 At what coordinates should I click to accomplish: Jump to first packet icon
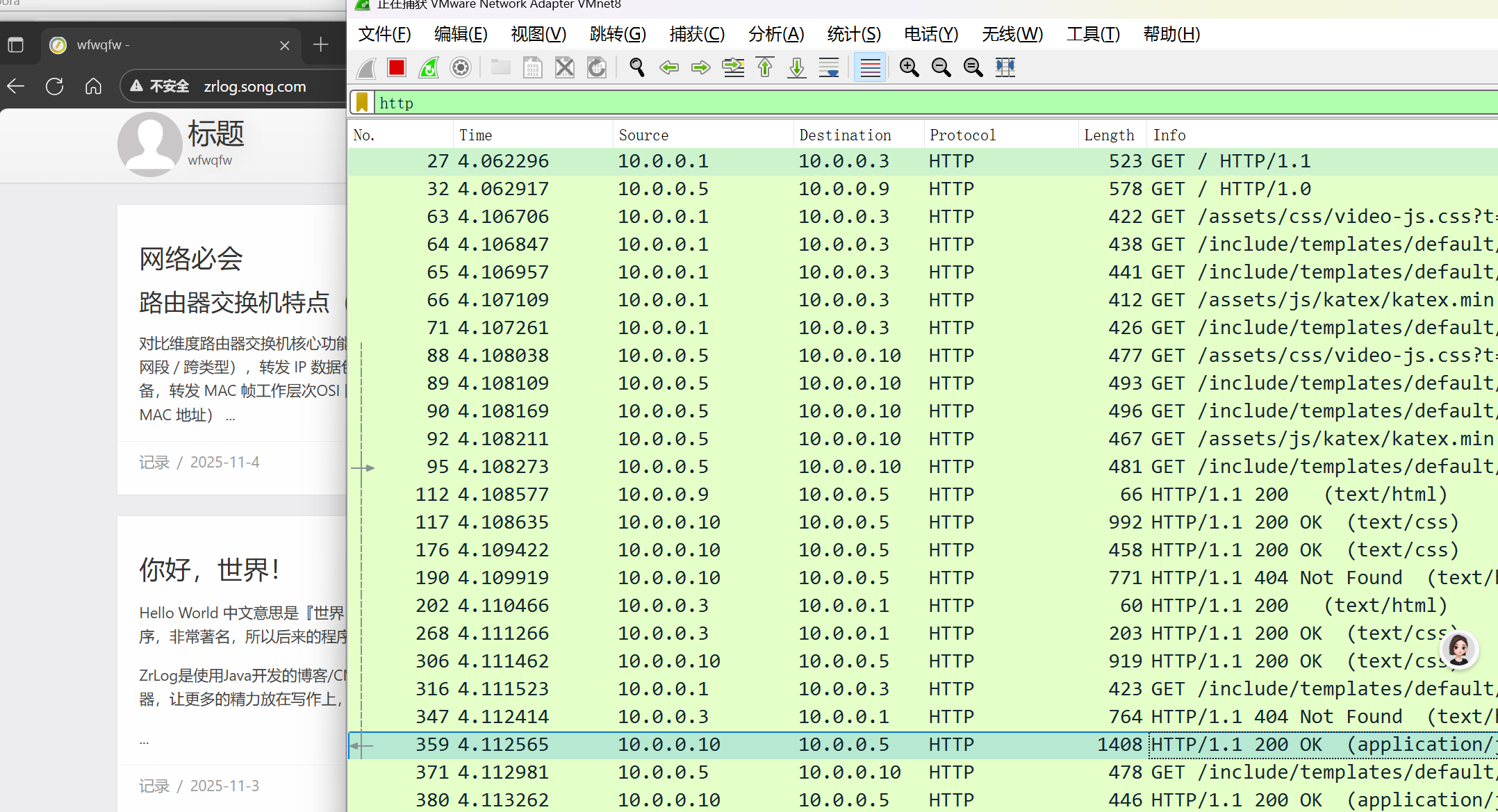click(765, 67)
